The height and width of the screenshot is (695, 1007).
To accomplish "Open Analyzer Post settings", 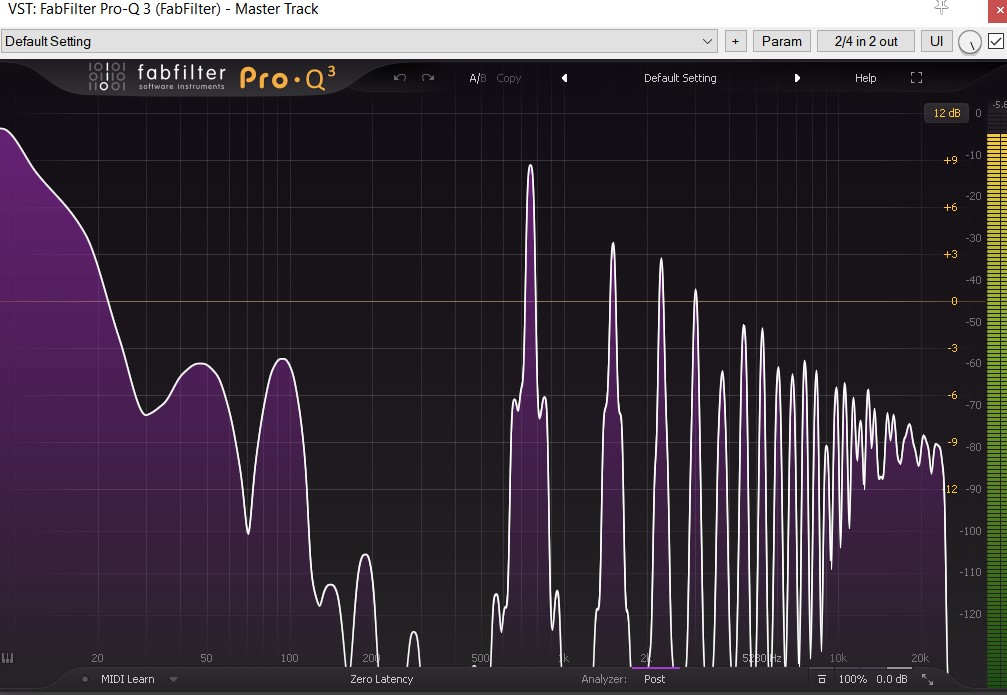I will point(654,679).
